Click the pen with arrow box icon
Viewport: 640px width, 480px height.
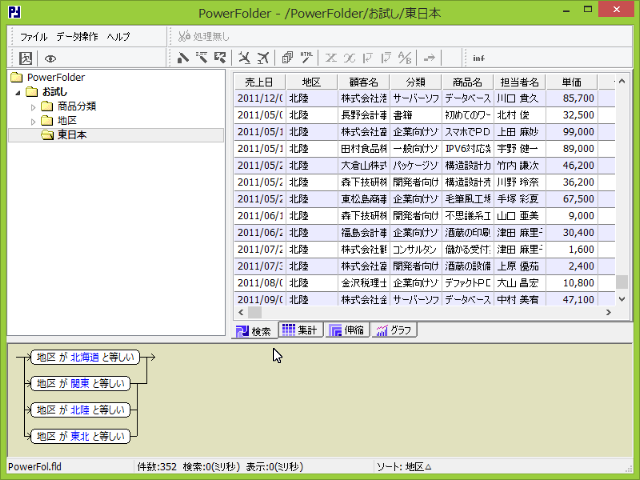tap(220, 58)
